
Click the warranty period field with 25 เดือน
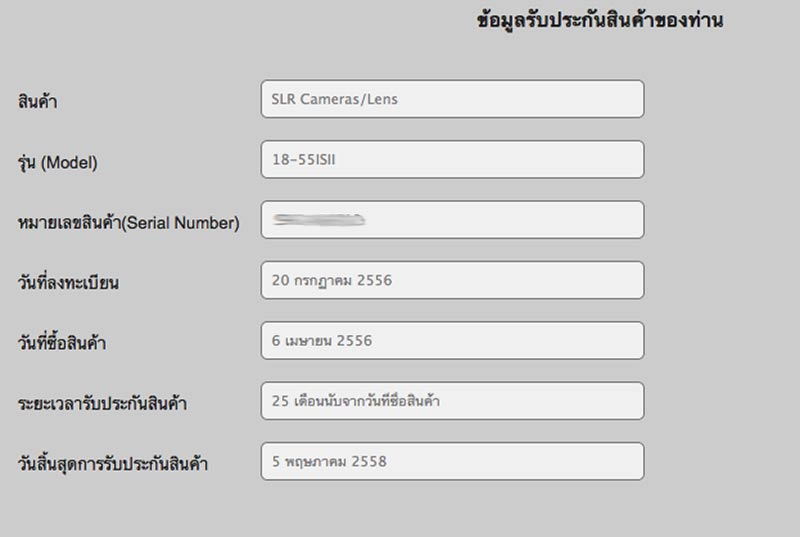[452, 401]
